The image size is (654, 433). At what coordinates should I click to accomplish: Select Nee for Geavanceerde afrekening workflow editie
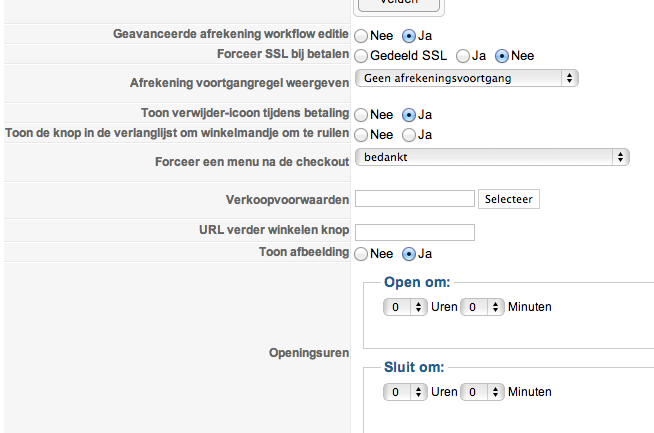click(x=361, y=35)
